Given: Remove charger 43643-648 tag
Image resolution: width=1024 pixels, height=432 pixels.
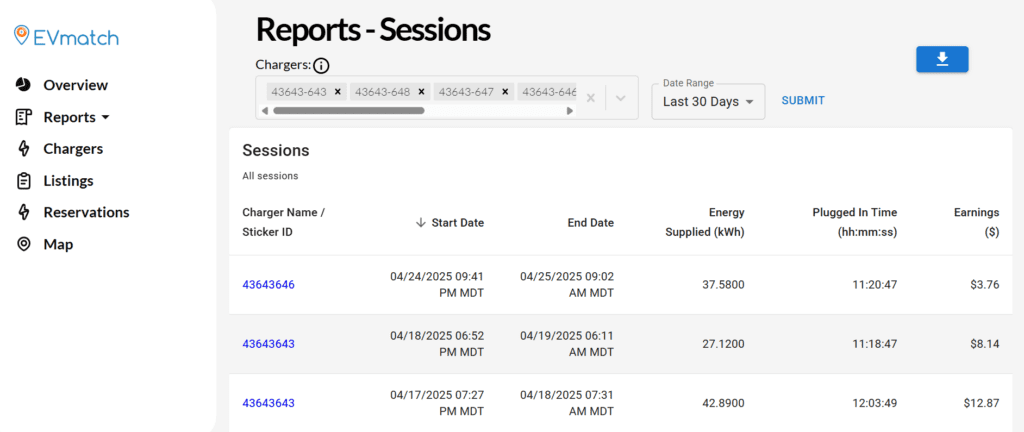Looking at the screenshot, I should (421, 92).
